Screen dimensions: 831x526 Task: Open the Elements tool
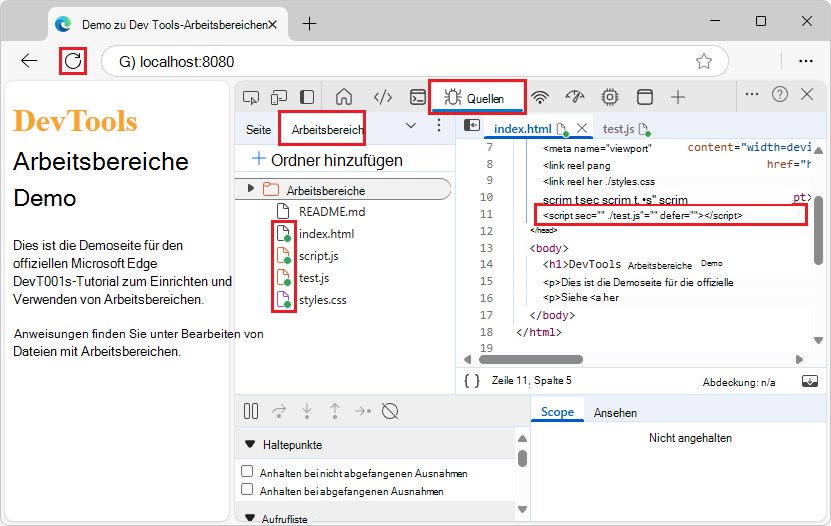pos(383,97)
